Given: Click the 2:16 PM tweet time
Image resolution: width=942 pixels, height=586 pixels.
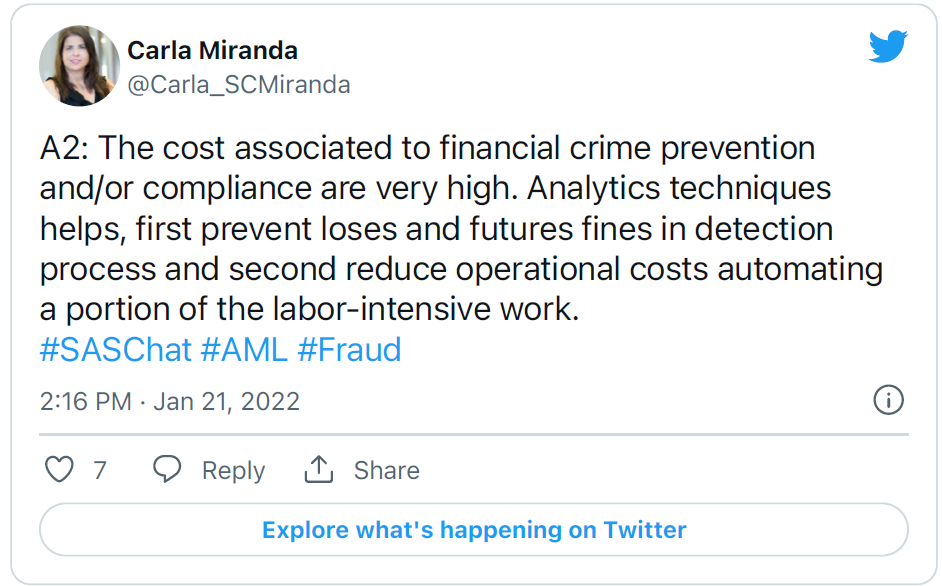Looking at the screenshot, I should coord(85,401).
